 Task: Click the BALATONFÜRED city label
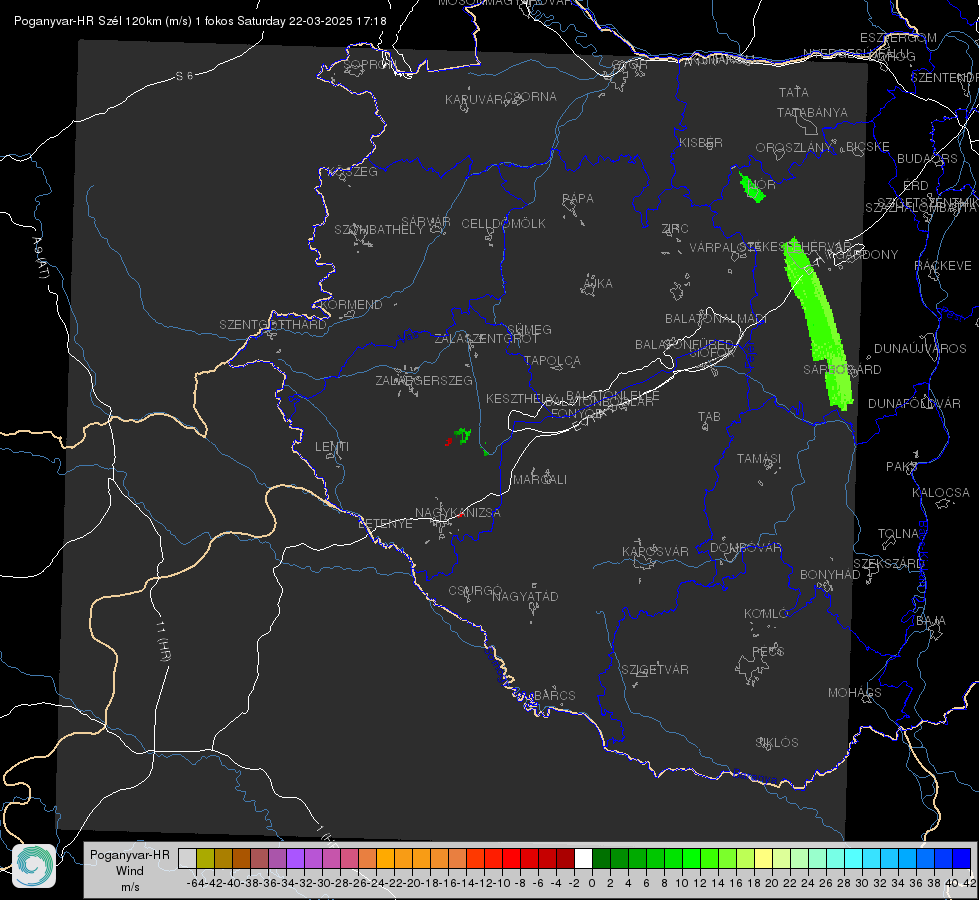coord(684,345)
